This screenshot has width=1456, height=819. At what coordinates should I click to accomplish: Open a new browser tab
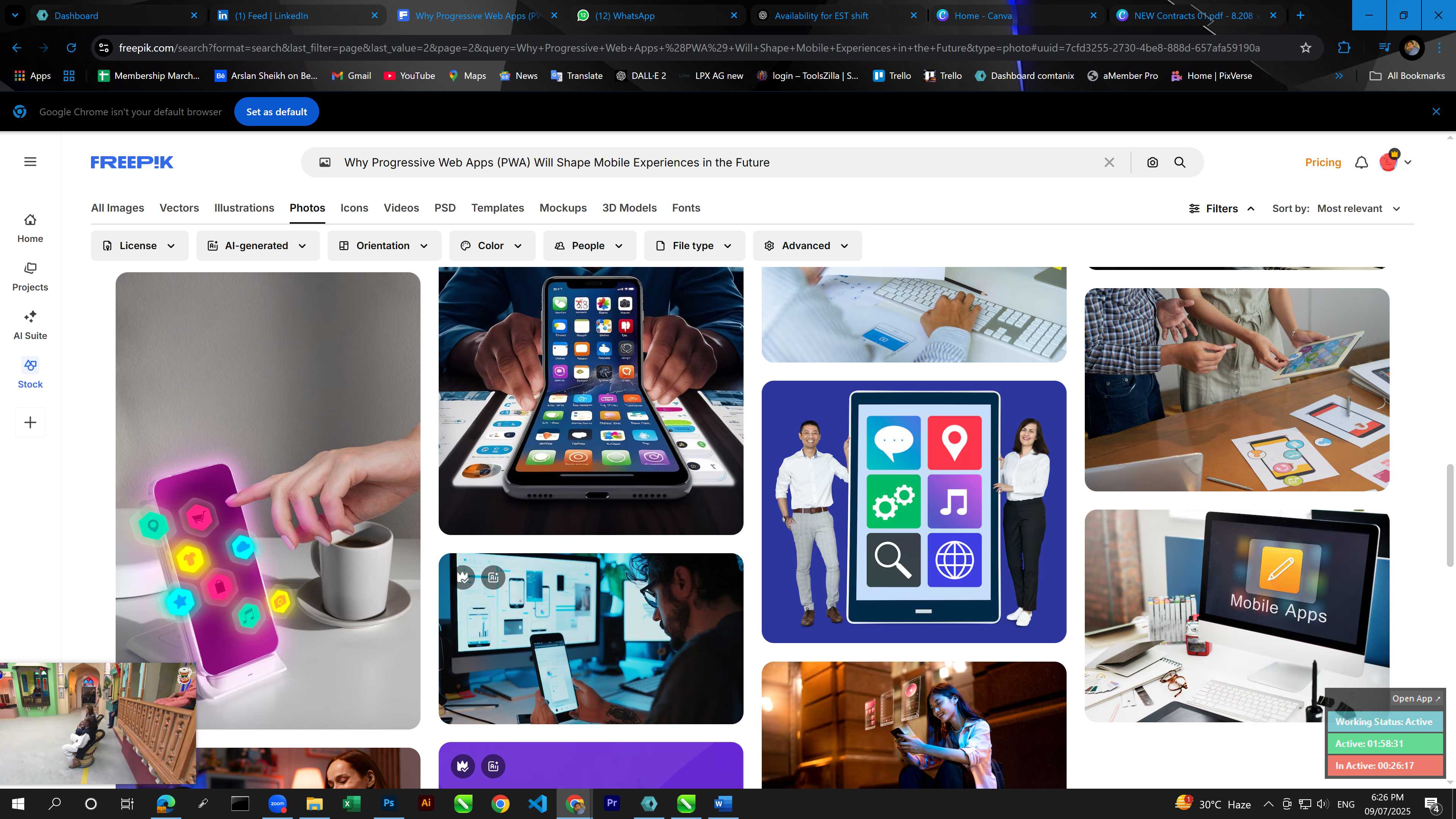[x=1301, y=15]
